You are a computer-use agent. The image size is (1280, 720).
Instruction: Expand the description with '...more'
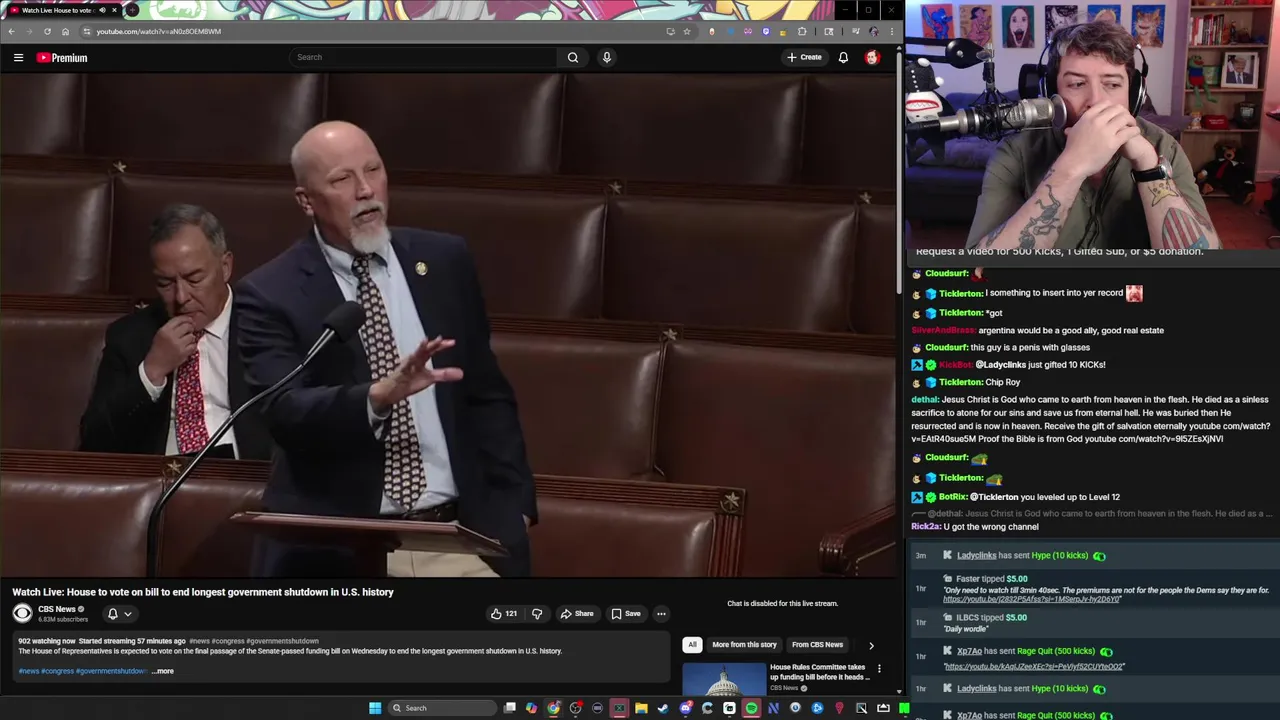pos(163,671)
